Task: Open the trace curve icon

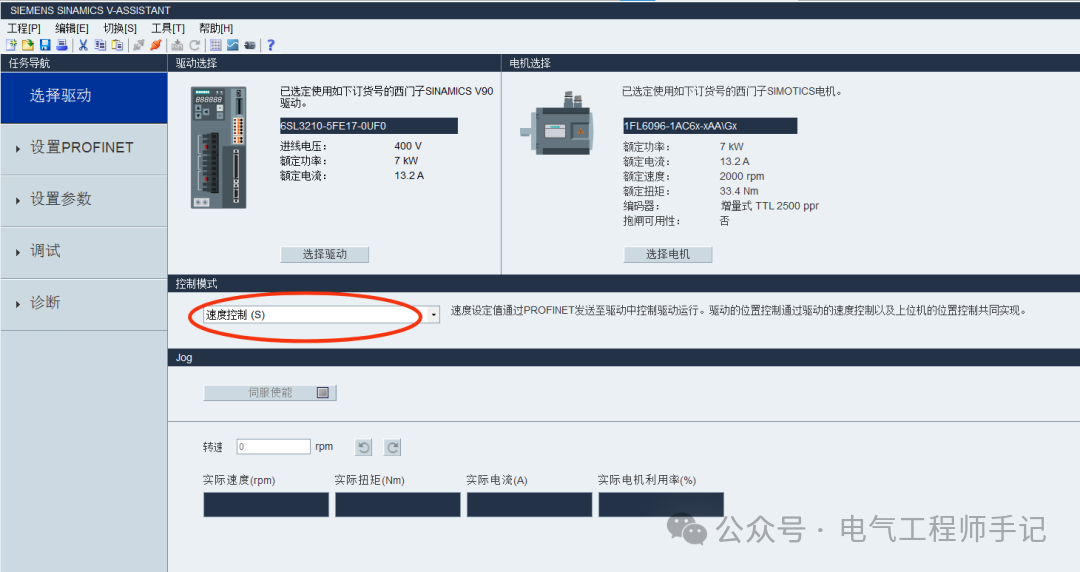Action: click(233, 45)
